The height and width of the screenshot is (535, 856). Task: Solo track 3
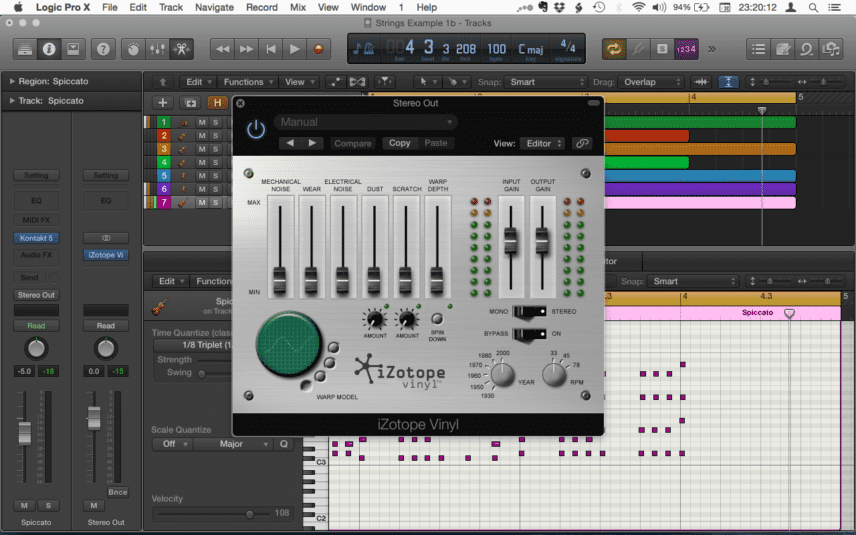click(216, 149)
